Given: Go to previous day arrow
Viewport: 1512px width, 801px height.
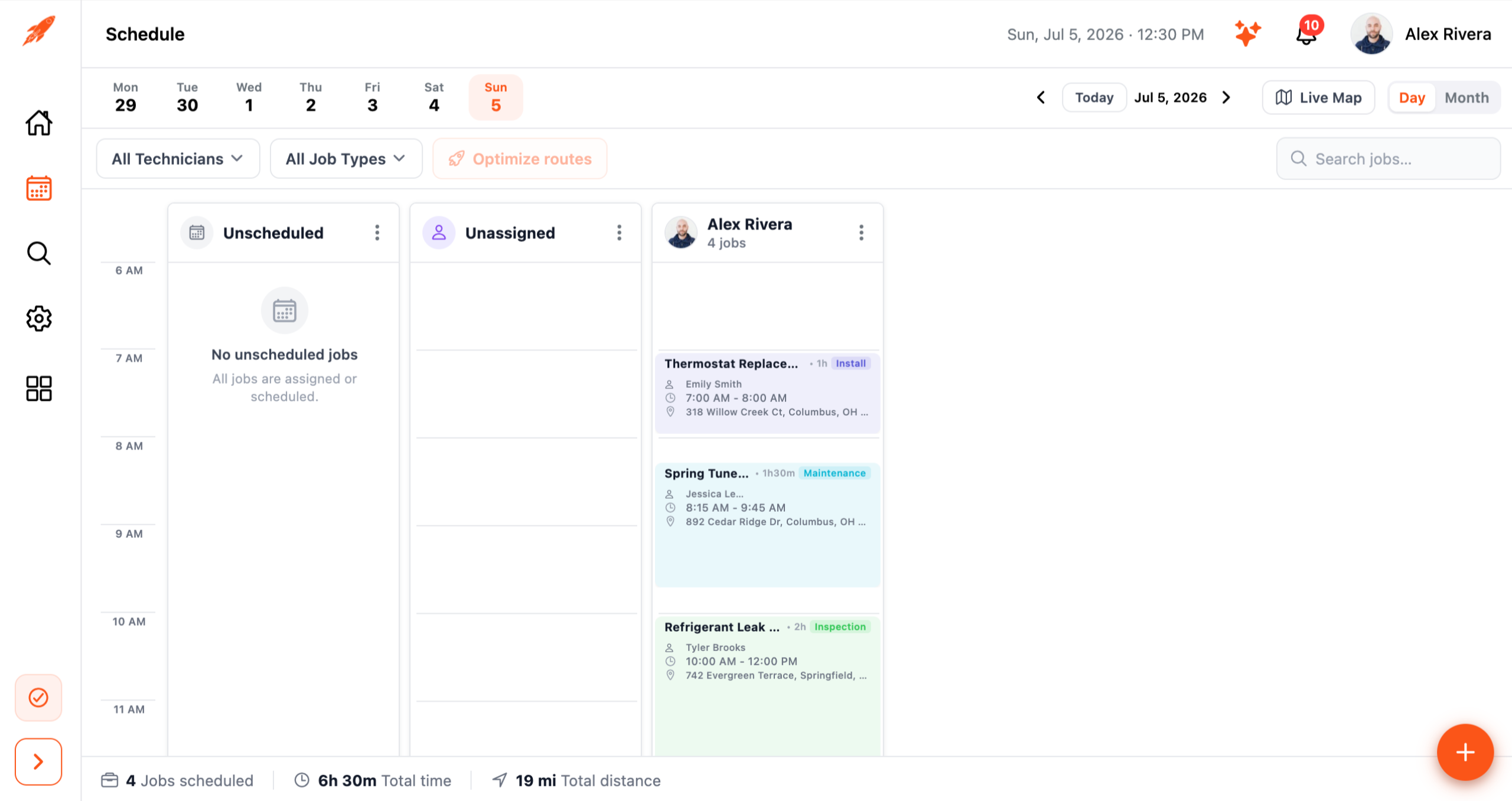Looking at the screenshot, I should 1041,97.
